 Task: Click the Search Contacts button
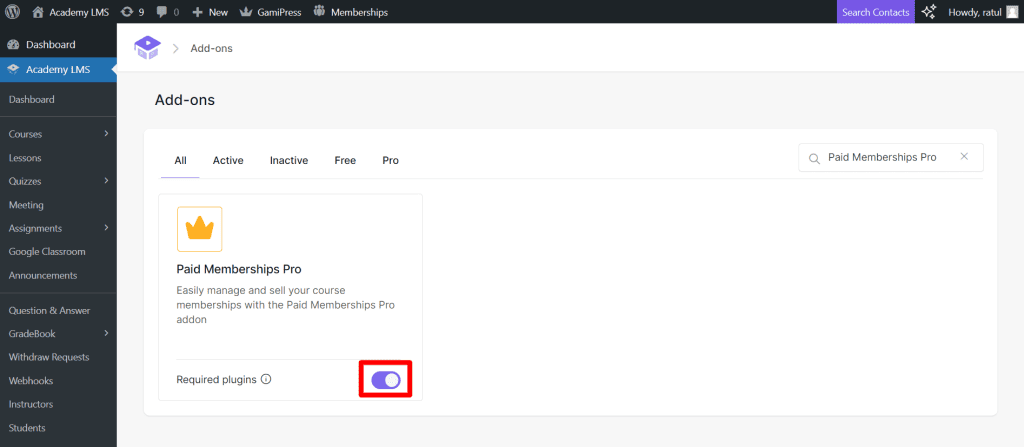click(x=876, y=12)
